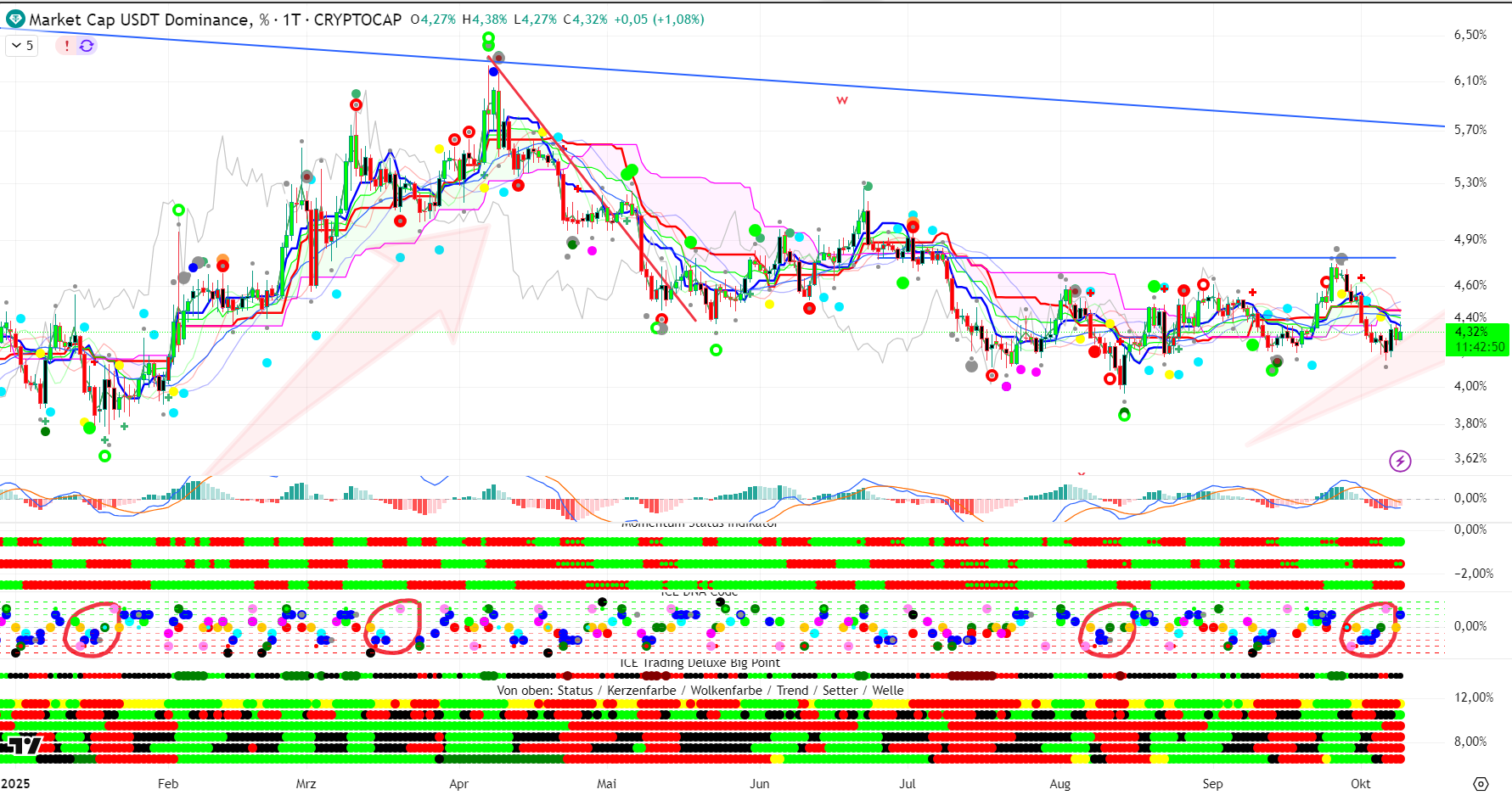Click the red 'w' marker on chart
Screen dimensions: 1512x795
841,100
